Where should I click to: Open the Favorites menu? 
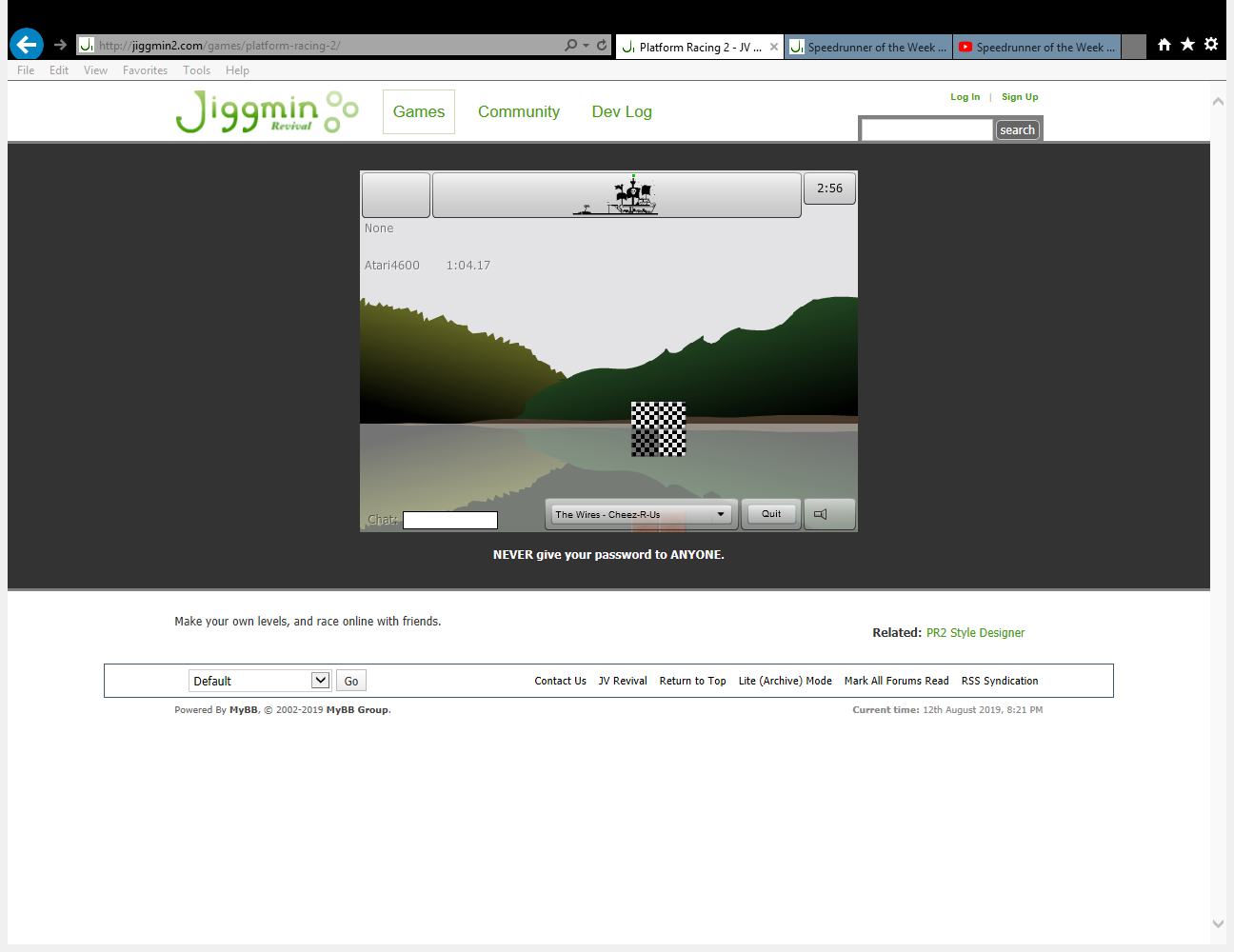(x=145, y=70)
